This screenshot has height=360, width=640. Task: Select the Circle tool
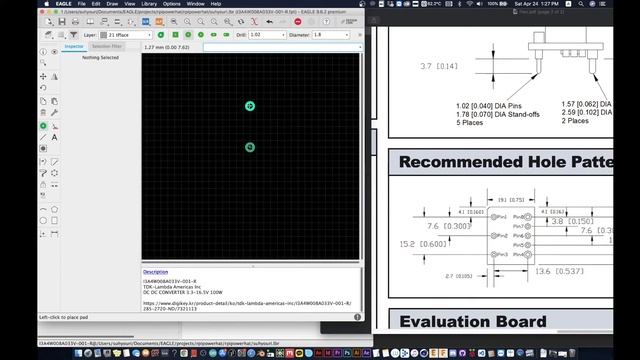pos(43,220)
